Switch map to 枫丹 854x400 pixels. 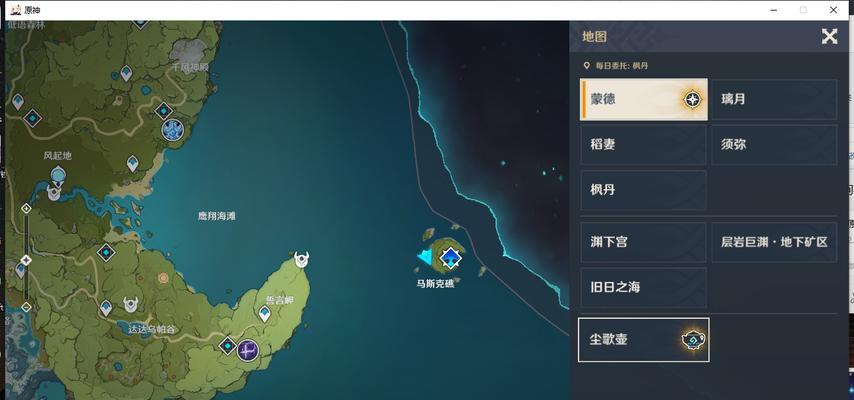point(643,190)
